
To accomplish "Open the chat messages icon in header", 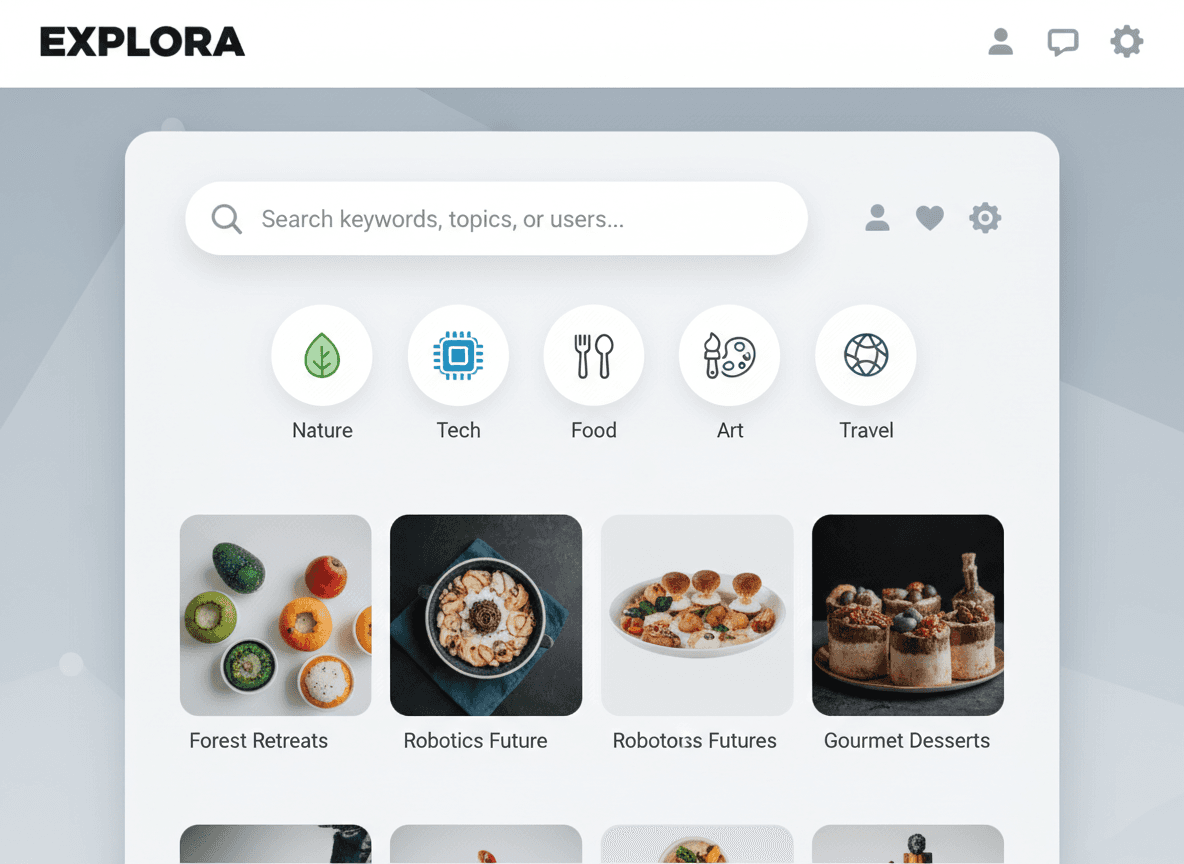I will click(1062, 42).
